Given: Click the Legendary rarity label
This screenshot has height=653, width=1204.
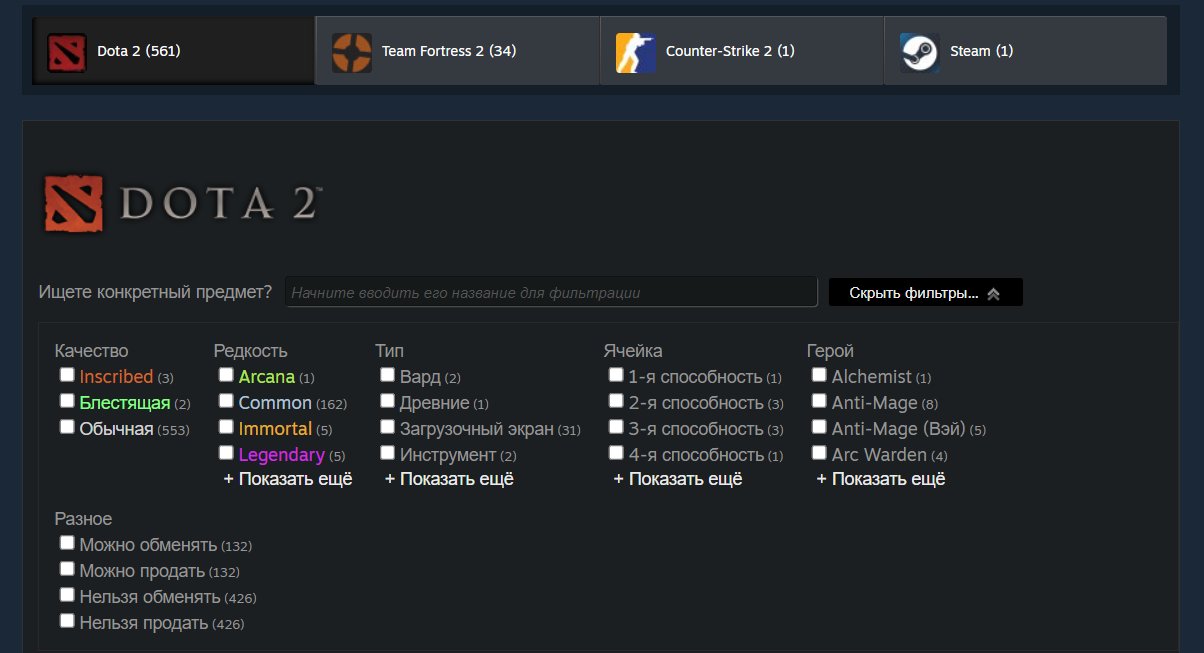Looking at the screenshot, I should click(x=281, y=455).
